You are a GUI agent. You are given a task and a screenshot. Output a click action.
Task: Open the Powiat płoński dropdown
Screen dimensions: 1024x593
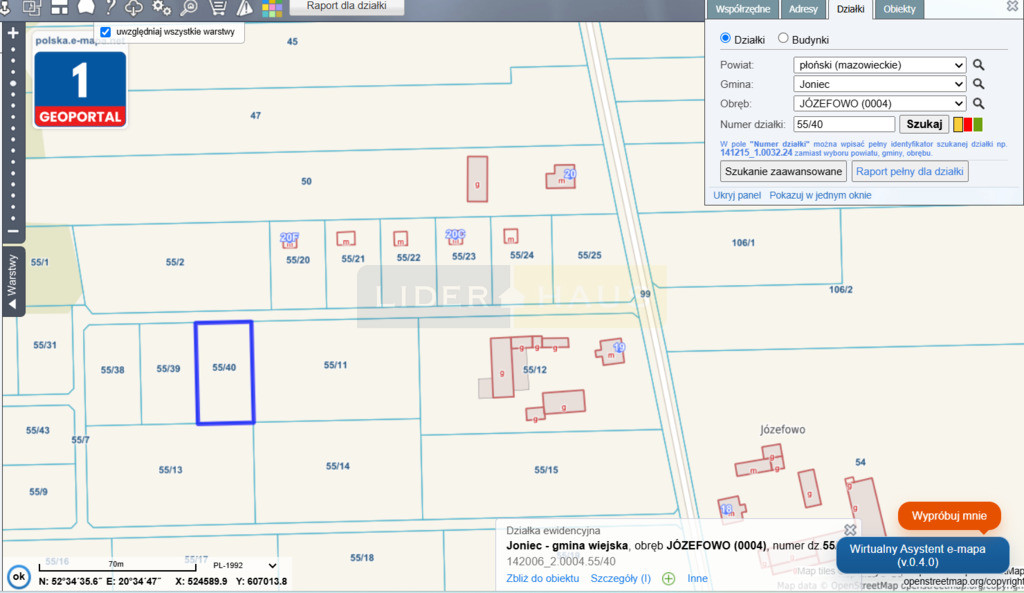pos(879,65)
